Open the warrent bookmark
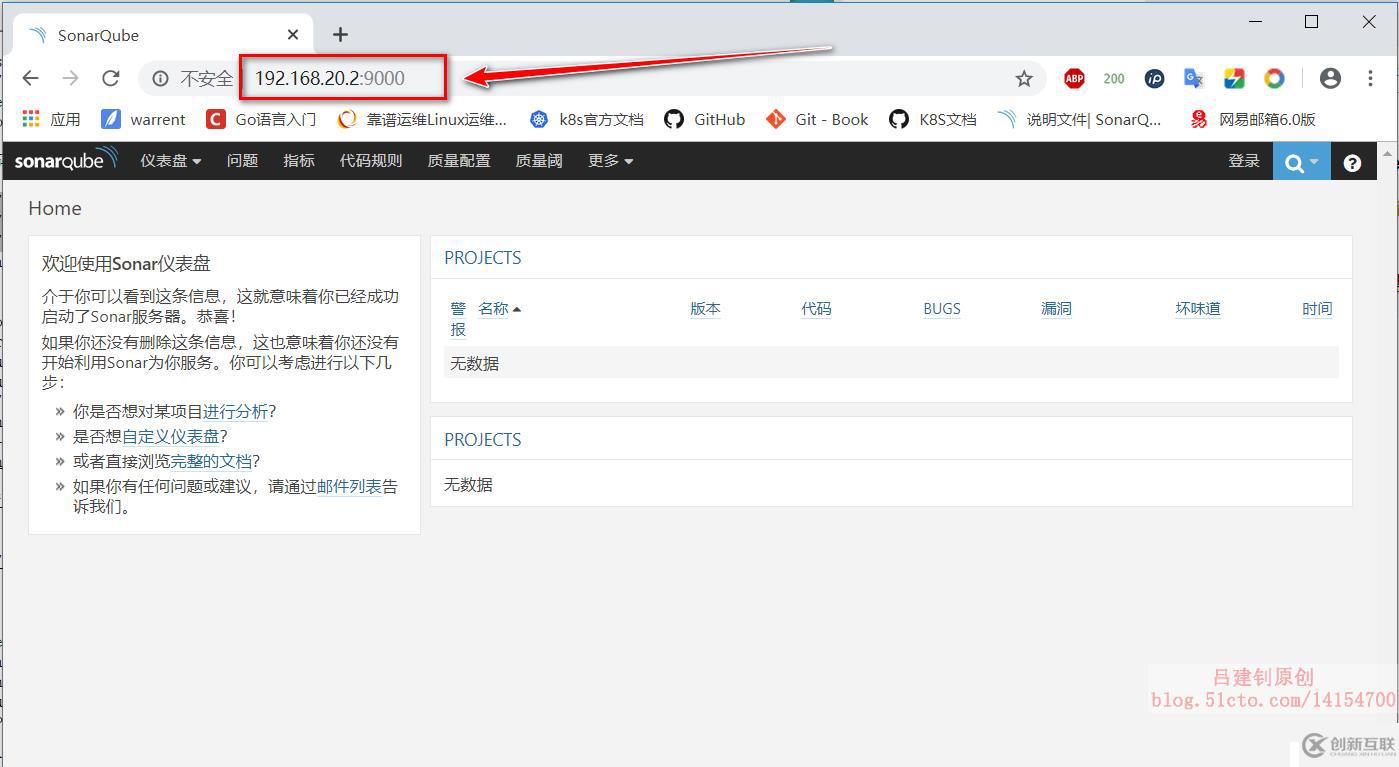 point(143,119)
